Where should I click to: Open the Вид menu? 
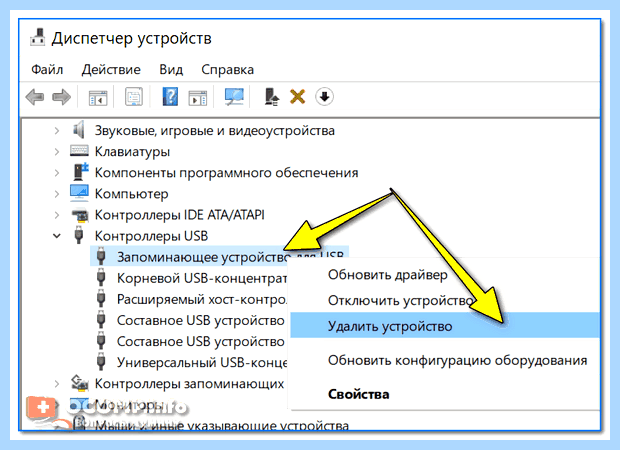point(171,70)
